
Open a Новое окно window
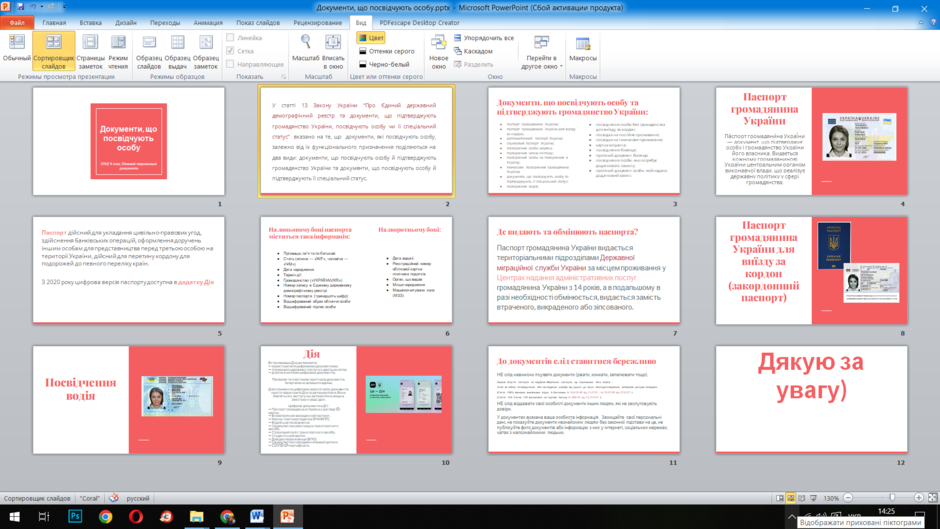point(439,51)
